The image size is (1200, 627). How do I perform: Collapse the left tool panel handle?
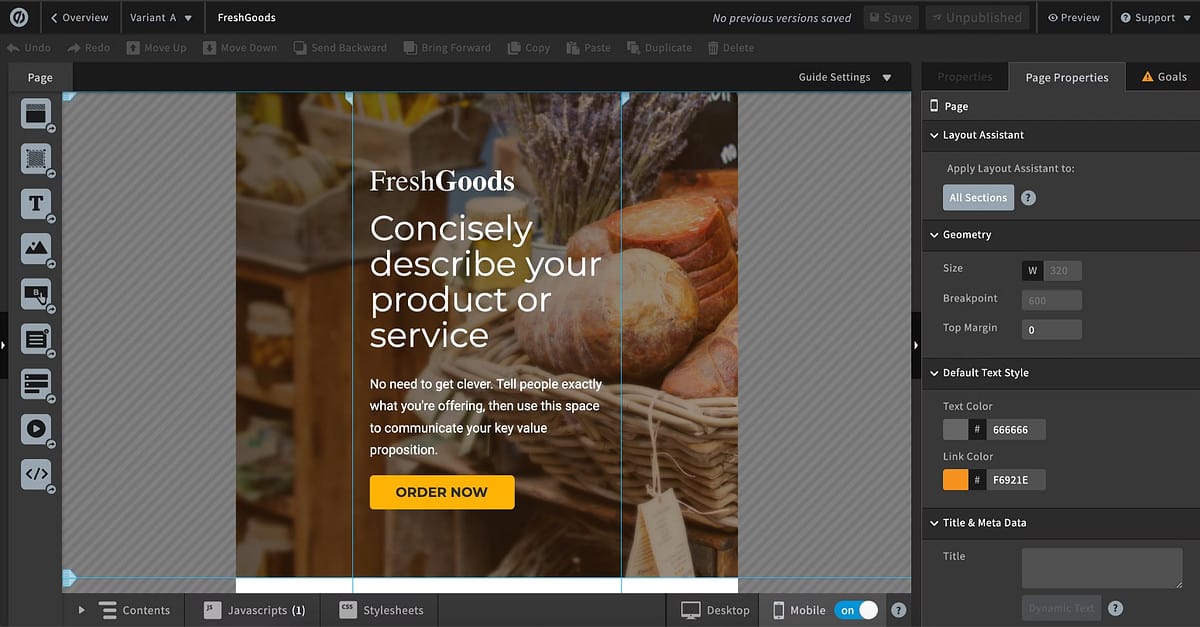point(3,345)
